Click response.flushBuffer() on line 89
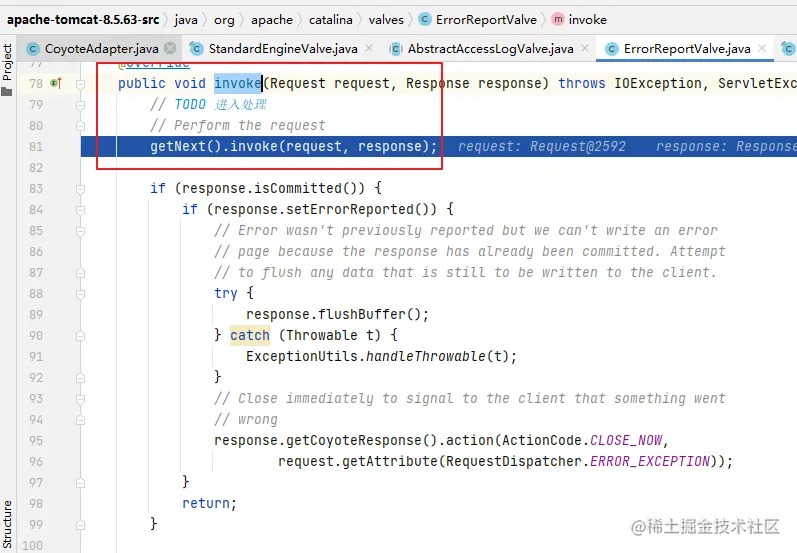This screenshot has width=797, height=553. pyautogui.click(x=333, y=315)
